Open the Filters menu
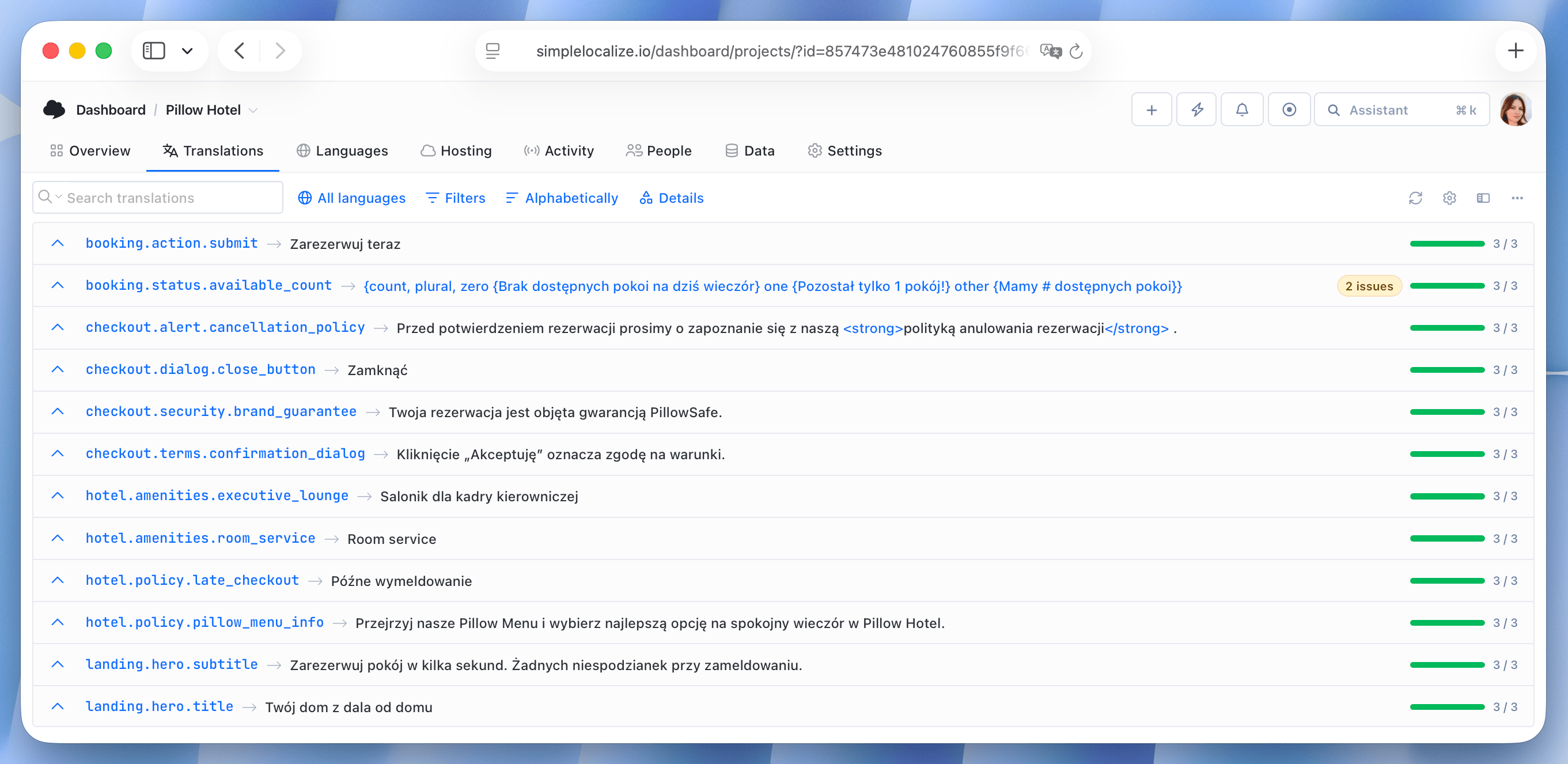Image resolution: width=1568 pixels, height=764 pixels. click(x=455, y=198)
